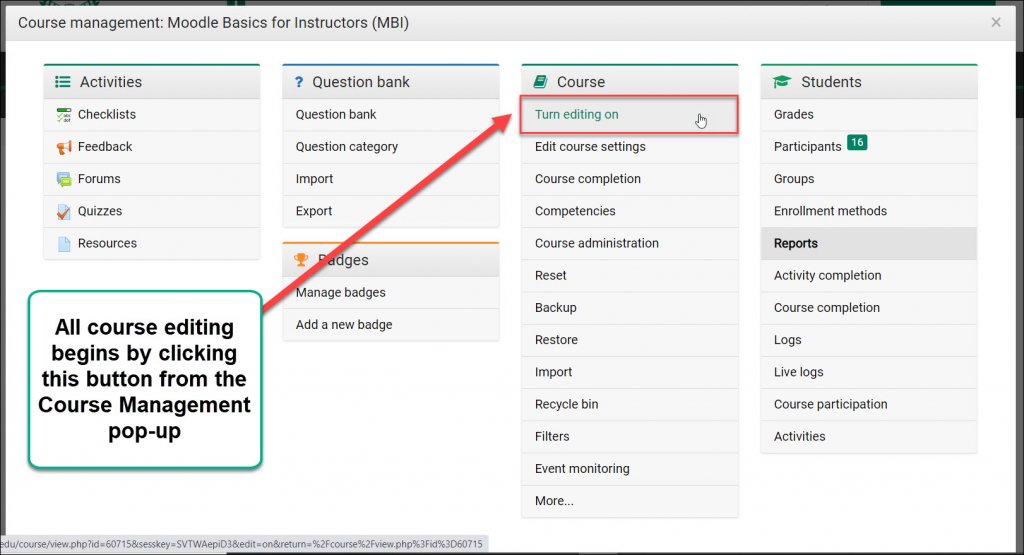Select Export under Question bank
1024x555 pixels.
tap(313, 211)
